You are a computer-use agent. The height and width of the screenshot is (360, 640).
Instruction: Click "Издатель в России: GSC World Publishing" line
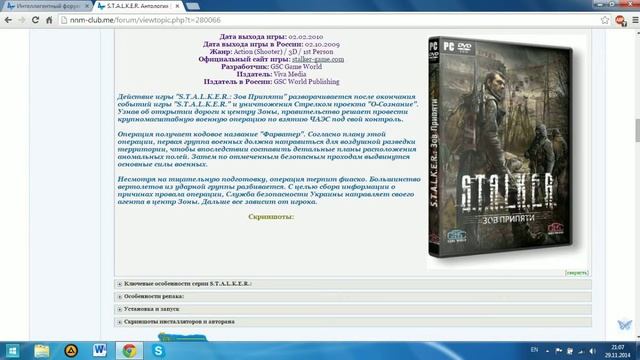[271, 82]
